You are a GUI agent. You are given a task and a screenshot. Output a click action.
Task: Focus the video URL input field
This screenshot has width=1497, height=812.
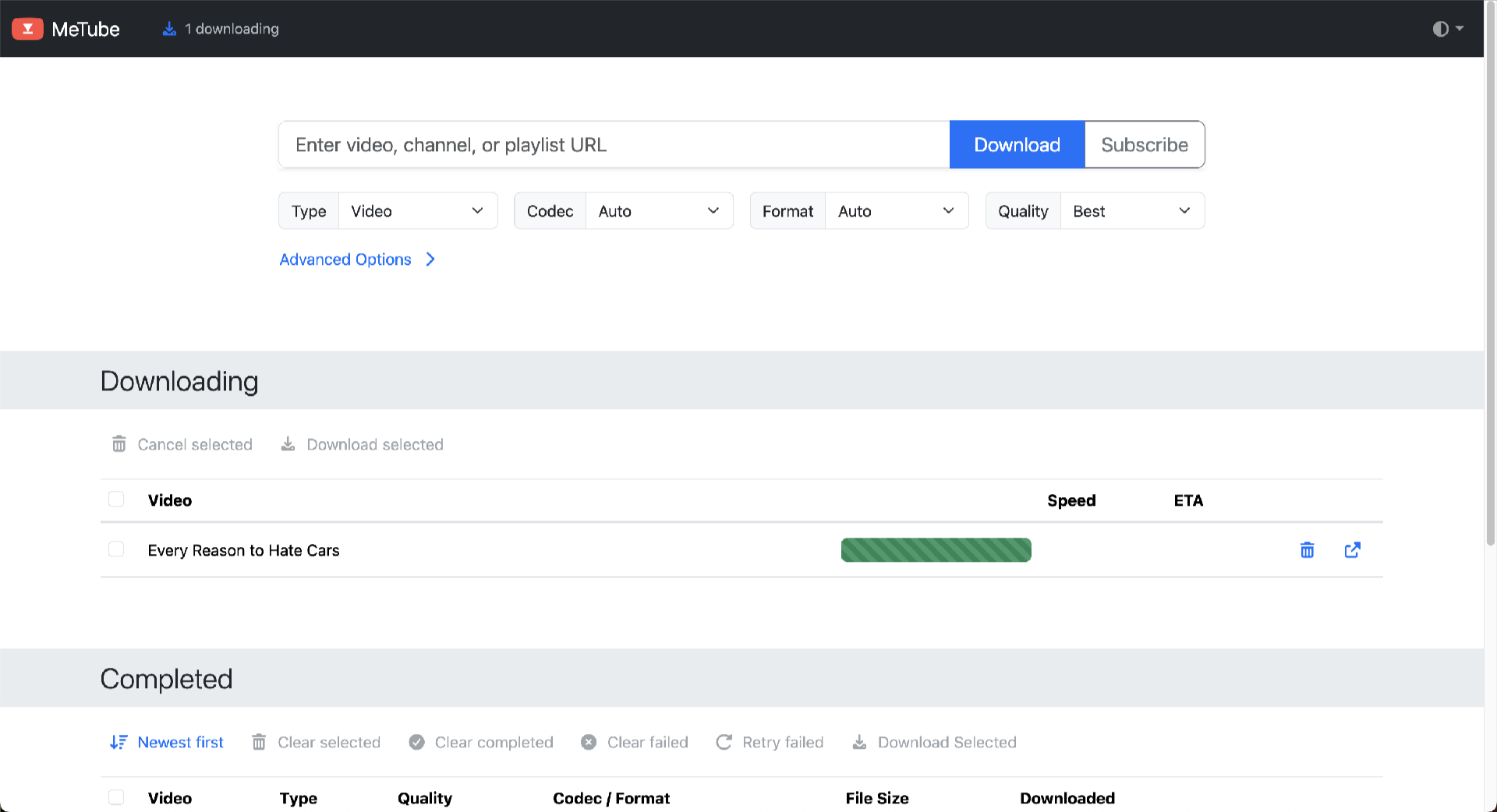pos(614,145)
